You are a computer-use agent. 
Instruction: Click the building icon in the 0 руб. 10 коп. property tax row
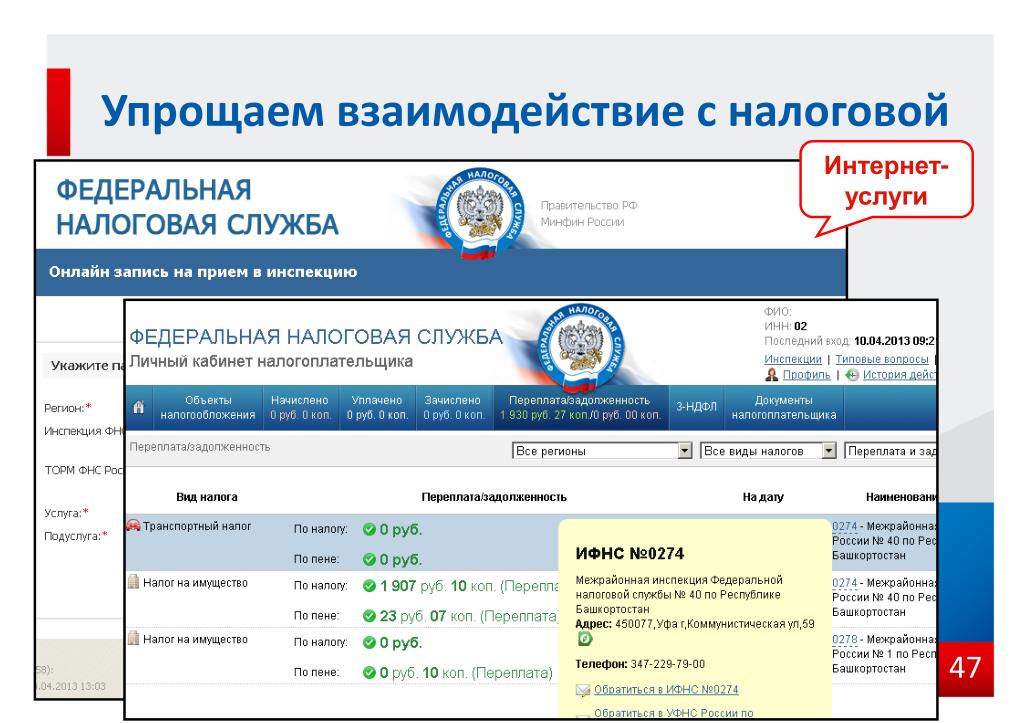click(x=134, y=639)
